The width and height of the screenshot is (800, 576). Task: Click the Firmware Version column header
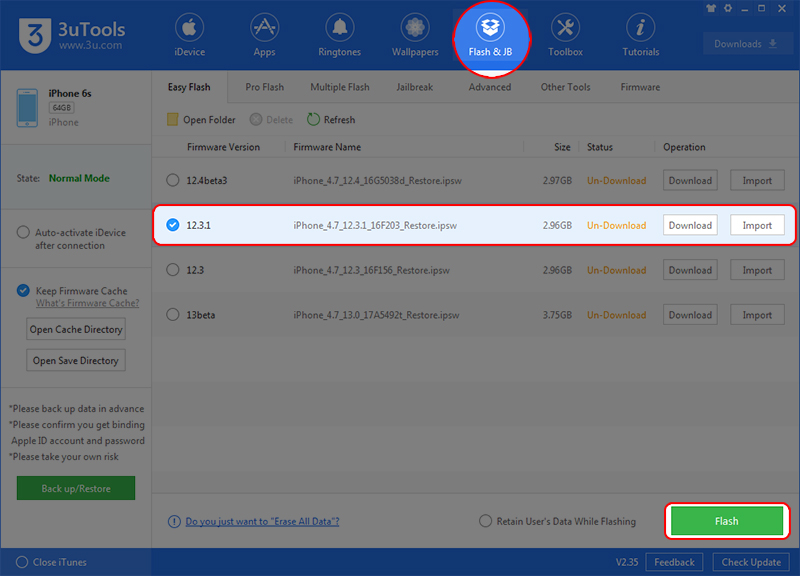pos(223,147)
